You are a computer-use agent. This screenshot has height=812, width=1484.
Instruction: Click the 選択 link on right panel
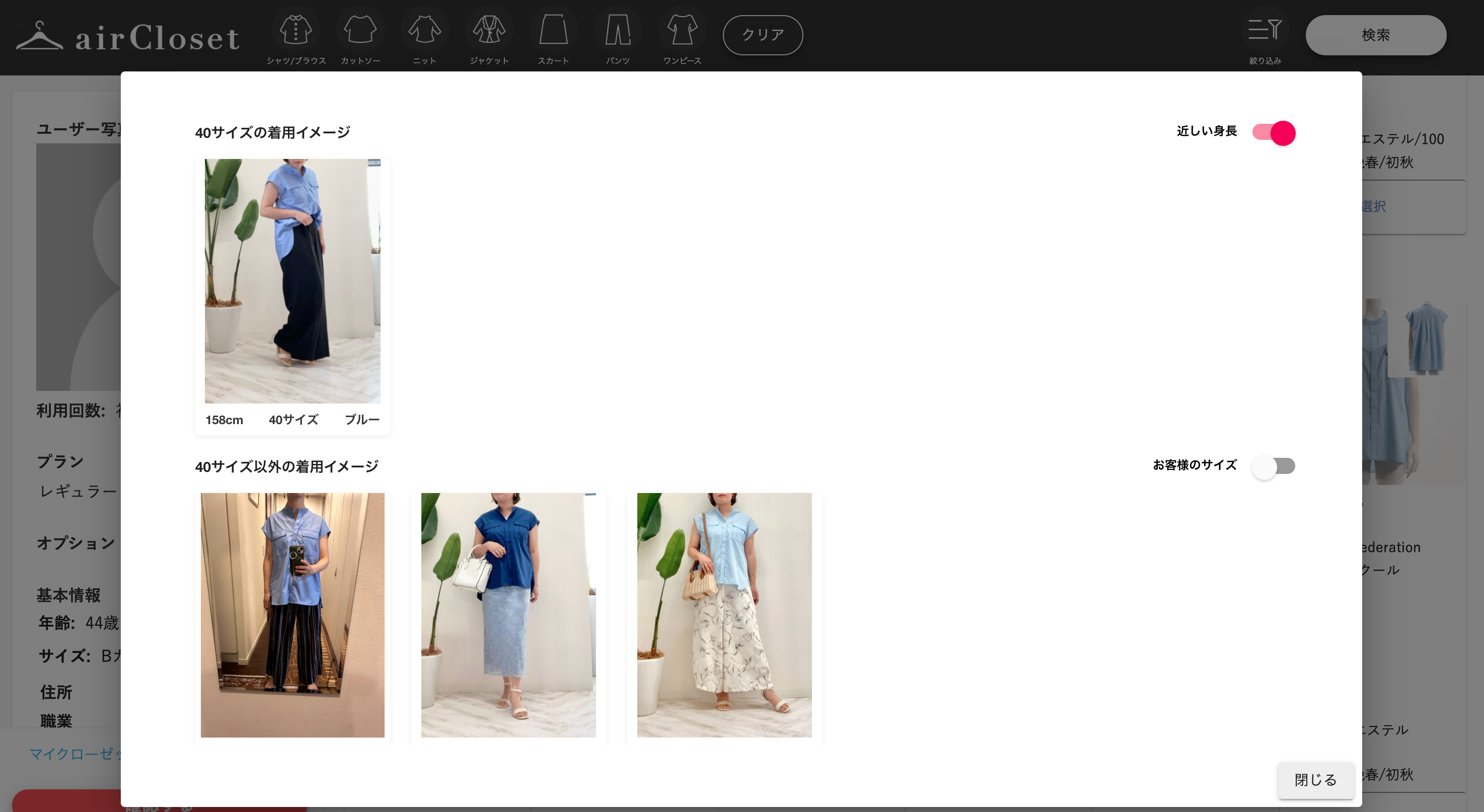(1375, 207)
